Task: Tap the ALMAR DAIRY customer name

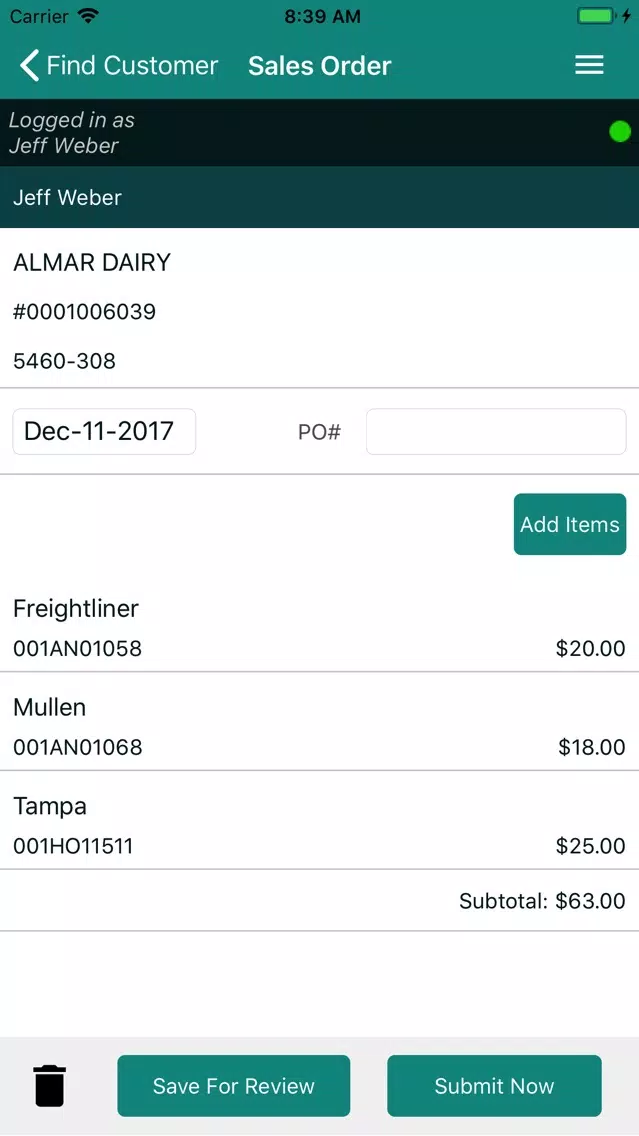Action: point(92,262)
